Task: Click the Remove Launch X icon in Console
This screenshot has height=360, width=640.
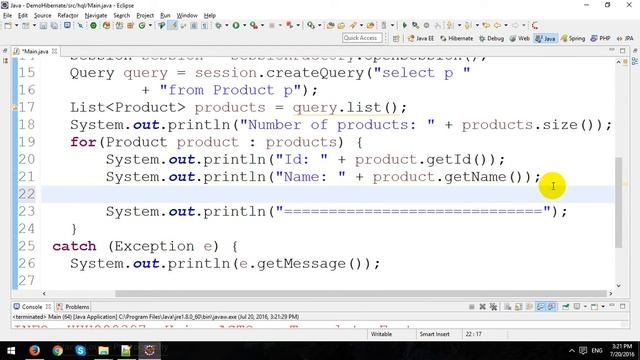Action: [482, 307]
